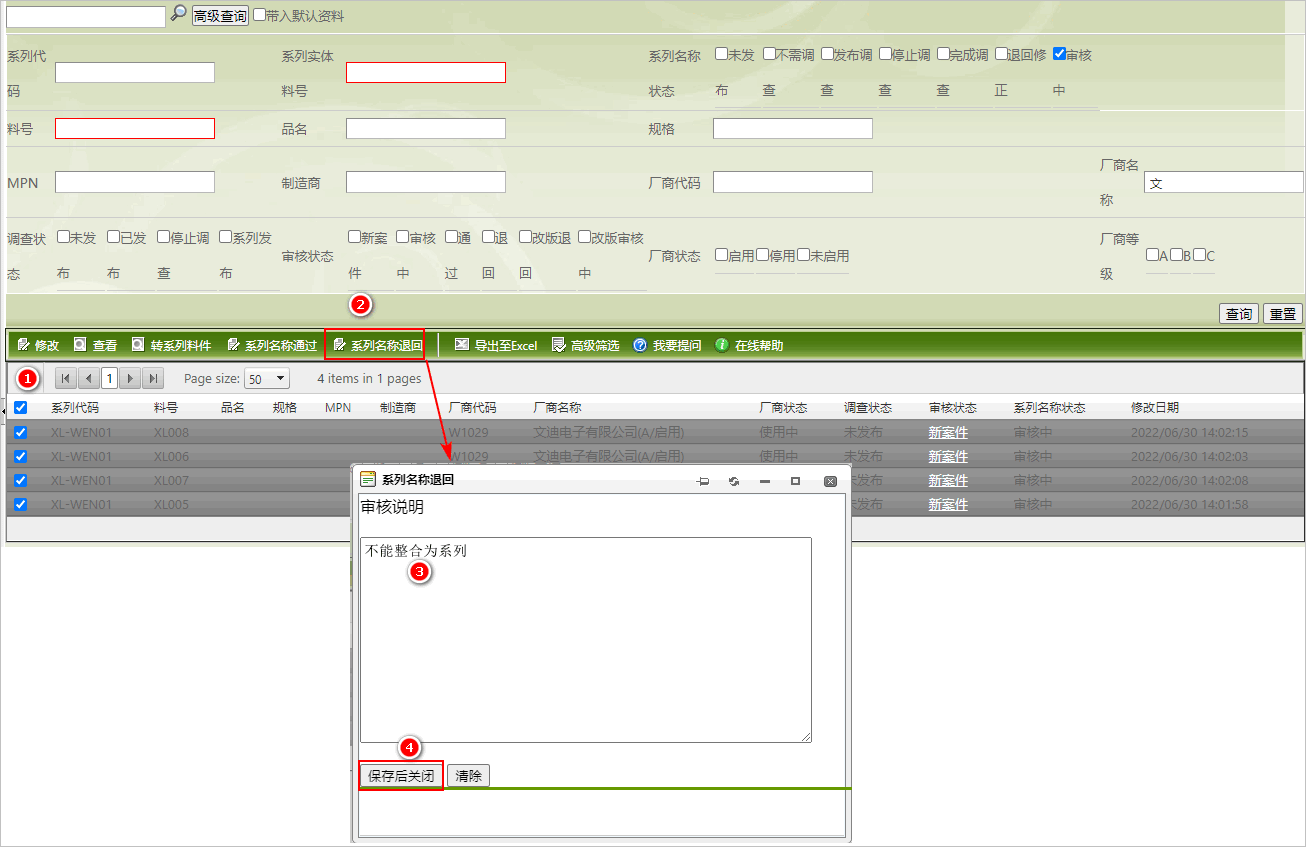Viewport: 1306px width, 847px height.
Task: Focus the 系列实体料号 input field
Action: pyautogui.click(x=426, y=72)
